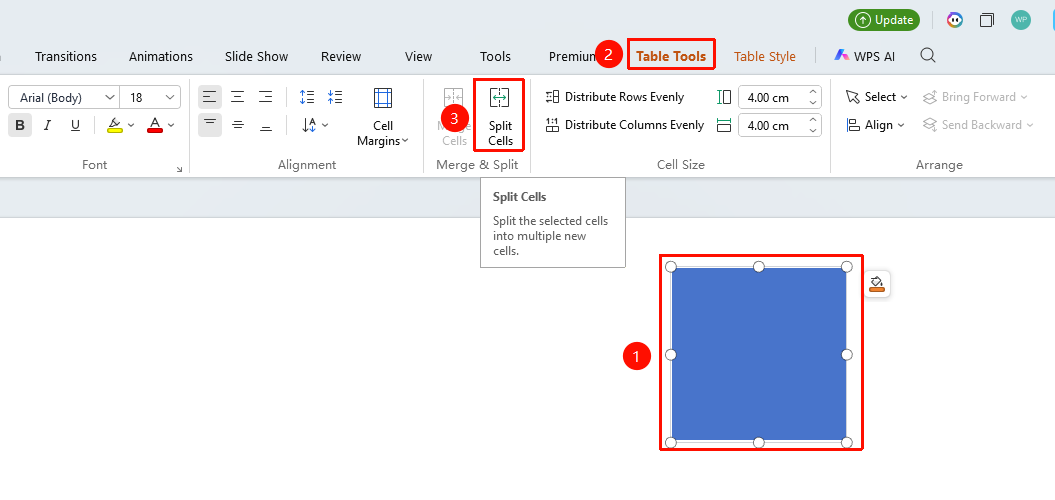Click the table's right-middle resize handle

(847, 355)
